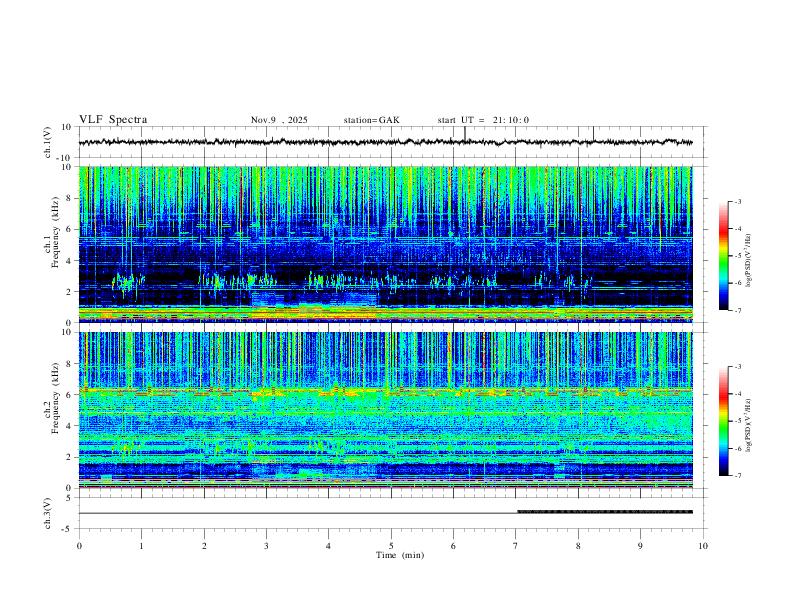The image size is (792, 612).
Task: Click the upper PSD color scale bar
Action: click(x=723, y=256)
